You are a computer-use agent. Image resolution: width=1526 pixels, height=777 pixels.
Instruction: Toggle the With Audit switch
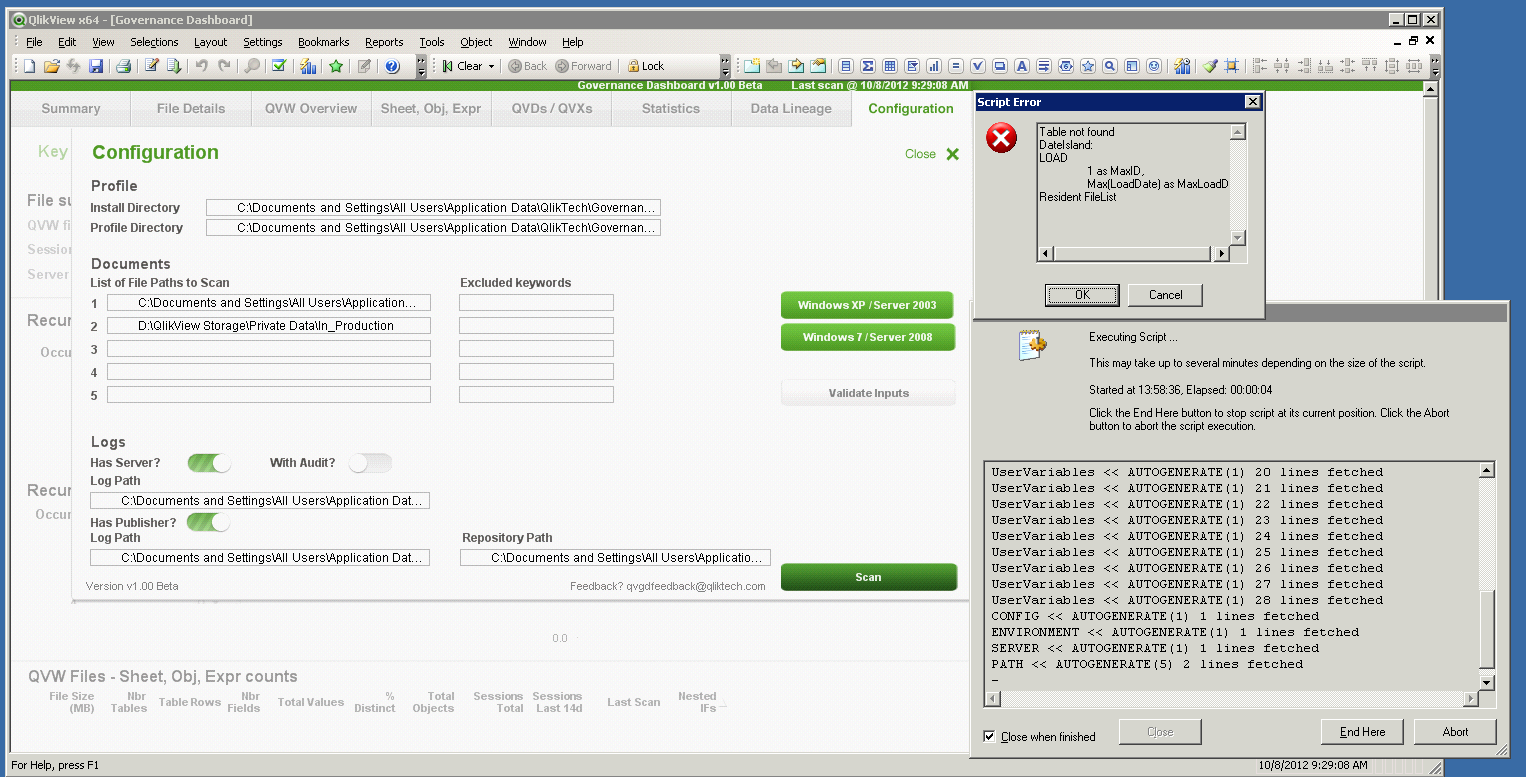pos(370,463)
